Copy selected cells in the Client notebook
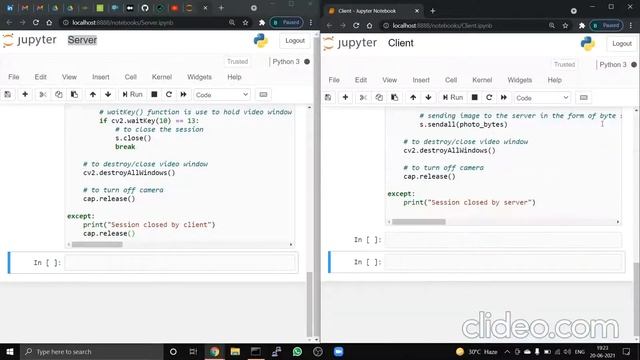Screen dimensions: 640x360 pos(379,98)
